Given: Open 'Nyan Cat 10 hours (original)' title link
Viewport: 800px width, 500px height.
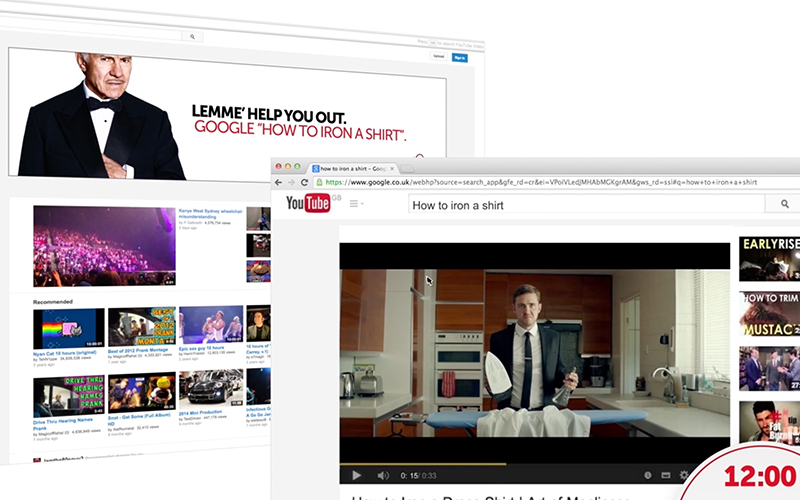Looking at the screenshot, I should pos(64,353).
